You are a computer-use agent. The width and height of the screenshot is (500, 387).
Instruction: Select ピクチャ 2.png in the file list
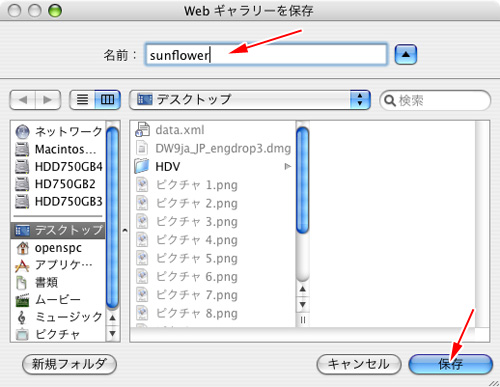click(214, 203)
